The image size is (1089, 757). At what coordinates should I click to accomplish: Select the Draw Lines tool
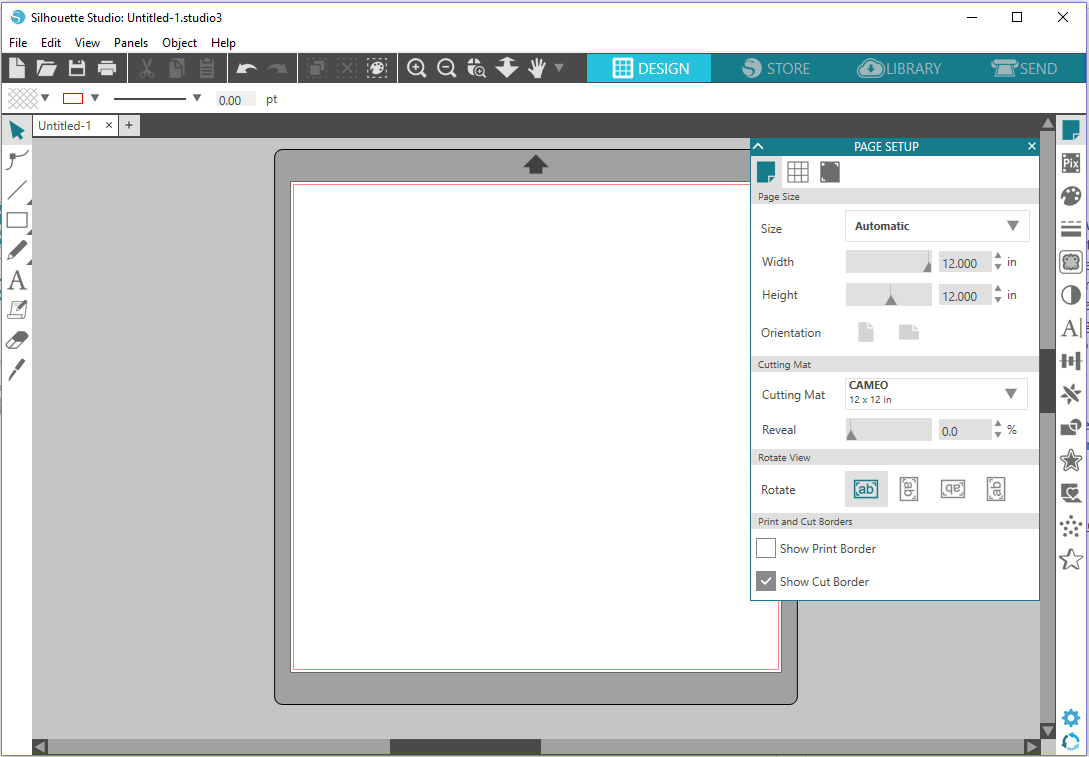click(x=16, y=190)
